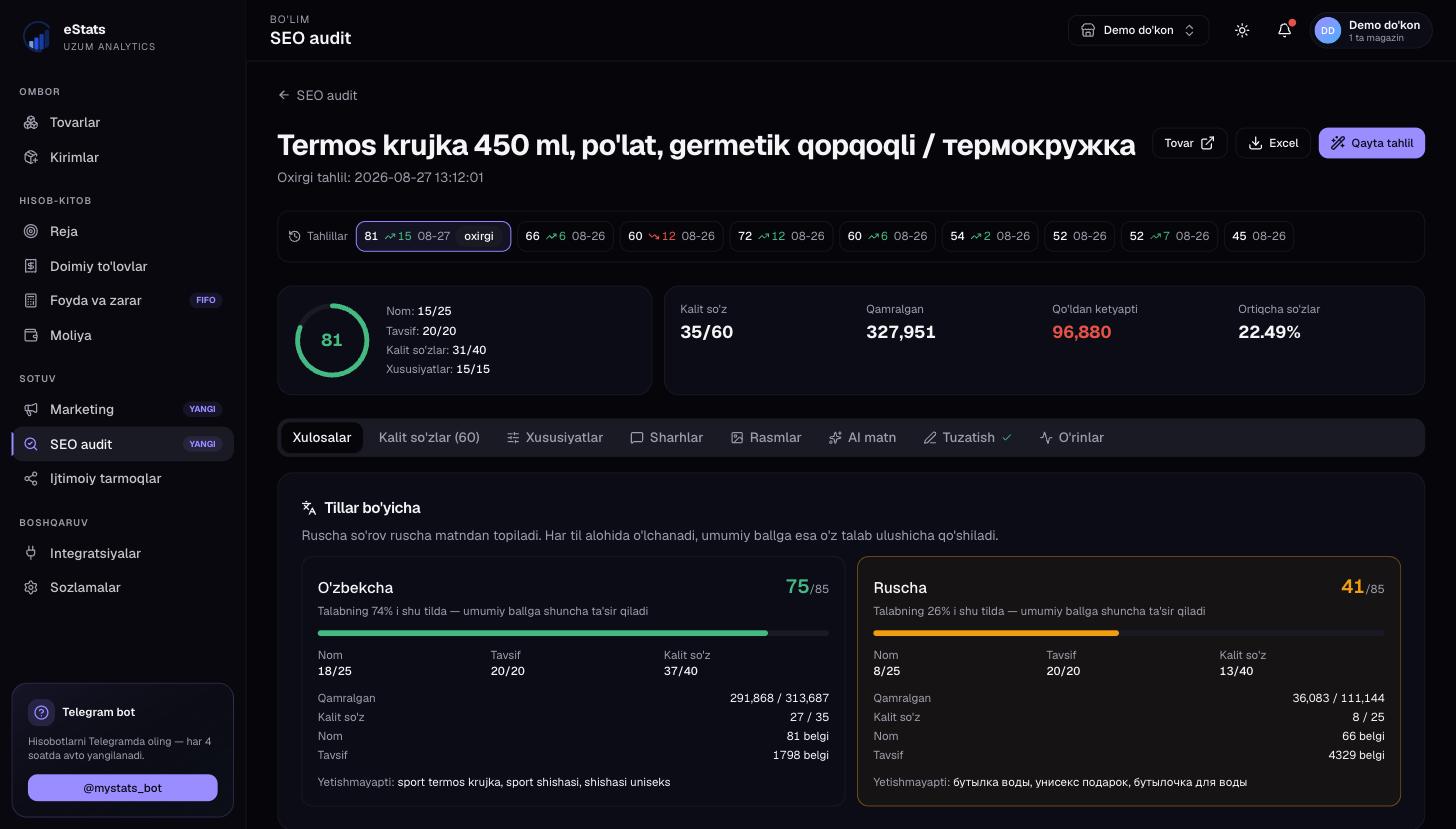Screen dimensions: 1456x829
Task: Click Ortiqcha so'zlar 22.49%
Action: point(1269,332)
